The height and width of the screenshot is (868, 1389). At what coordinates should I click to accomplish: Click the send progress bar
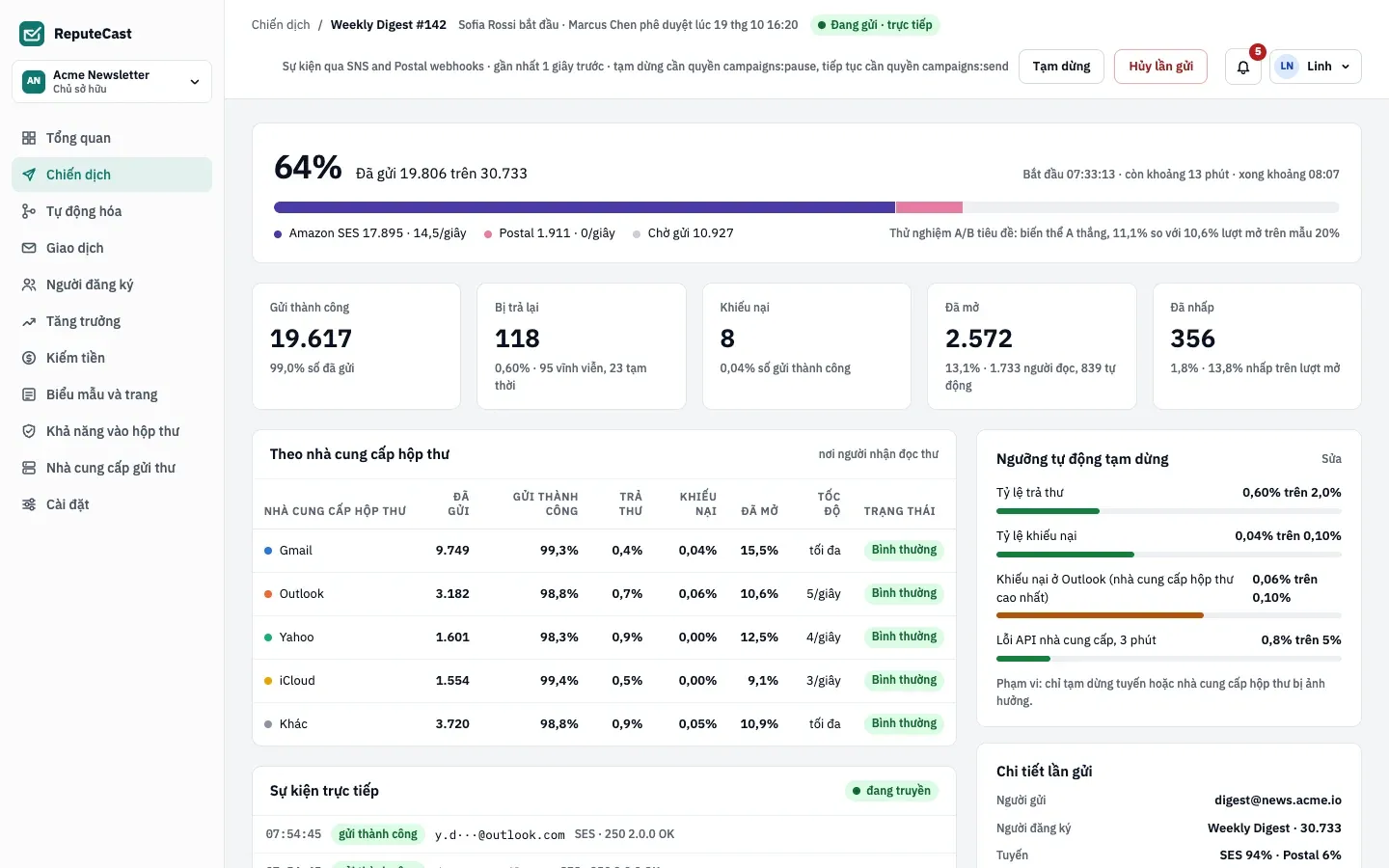coord(806,207)
